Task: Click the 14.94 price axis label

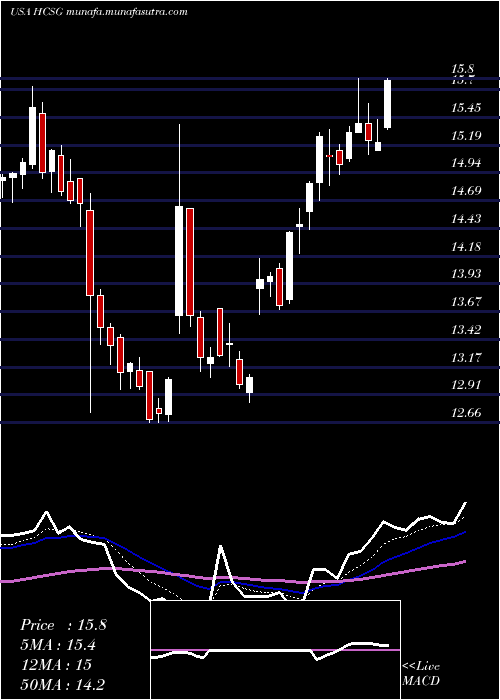Action: 466,163
